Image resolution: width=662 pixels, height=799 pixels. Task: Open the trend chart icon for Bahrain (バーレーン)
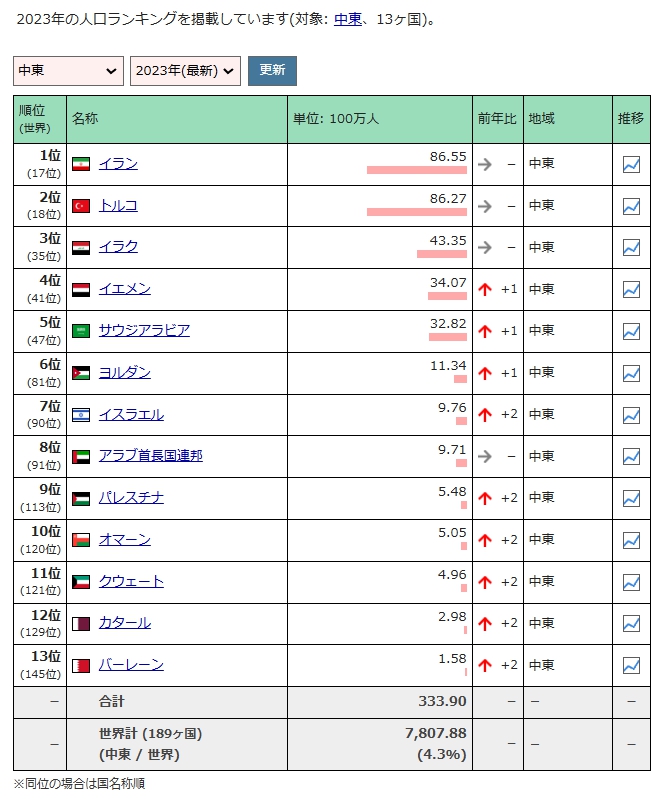pyautogui.click(x=631, y=665)
